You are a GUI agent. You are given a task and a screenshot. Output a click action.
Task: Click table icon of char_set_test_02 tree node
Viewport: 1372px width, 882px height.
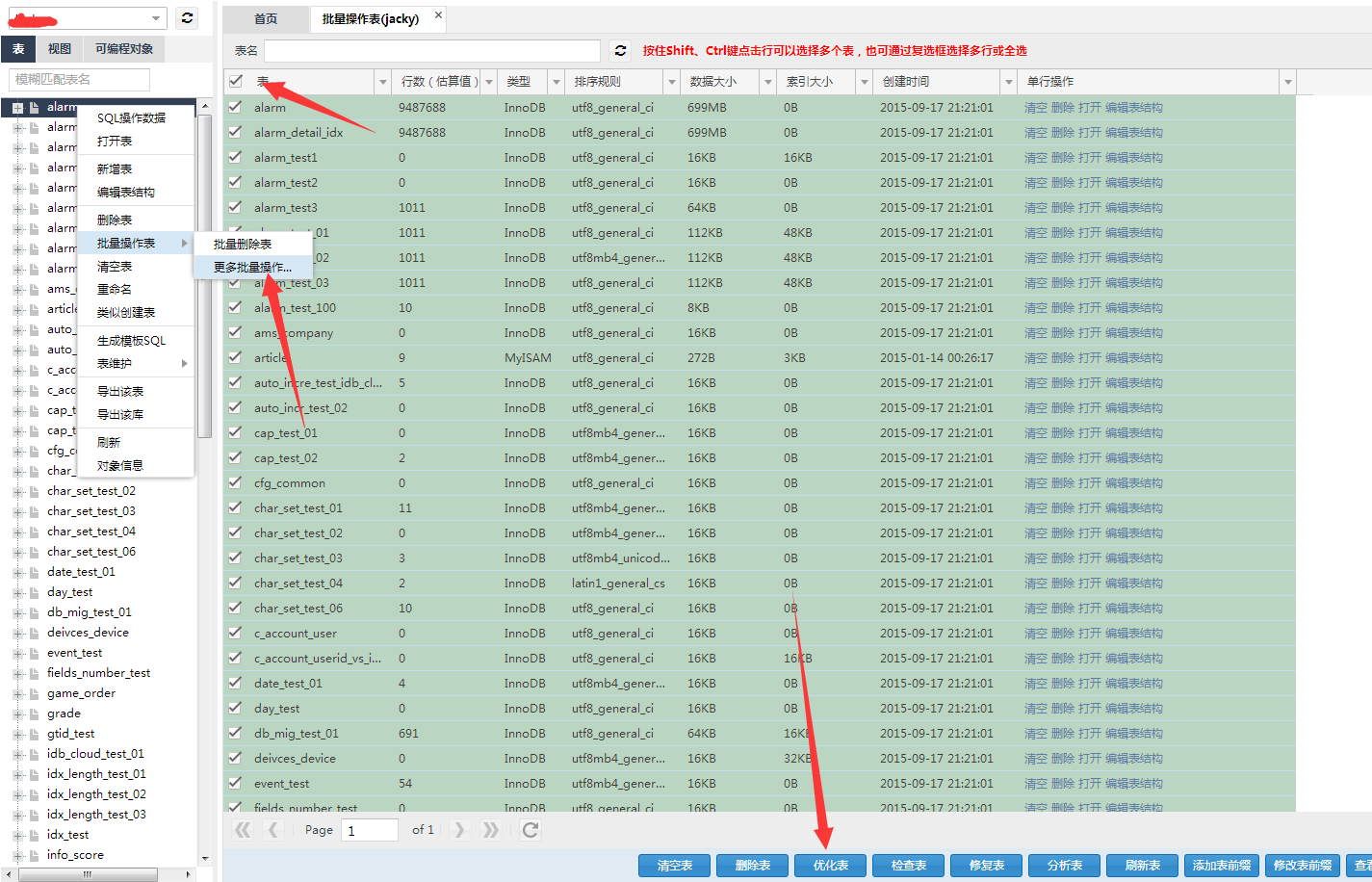pyautogui.click(x=35, y=491)
